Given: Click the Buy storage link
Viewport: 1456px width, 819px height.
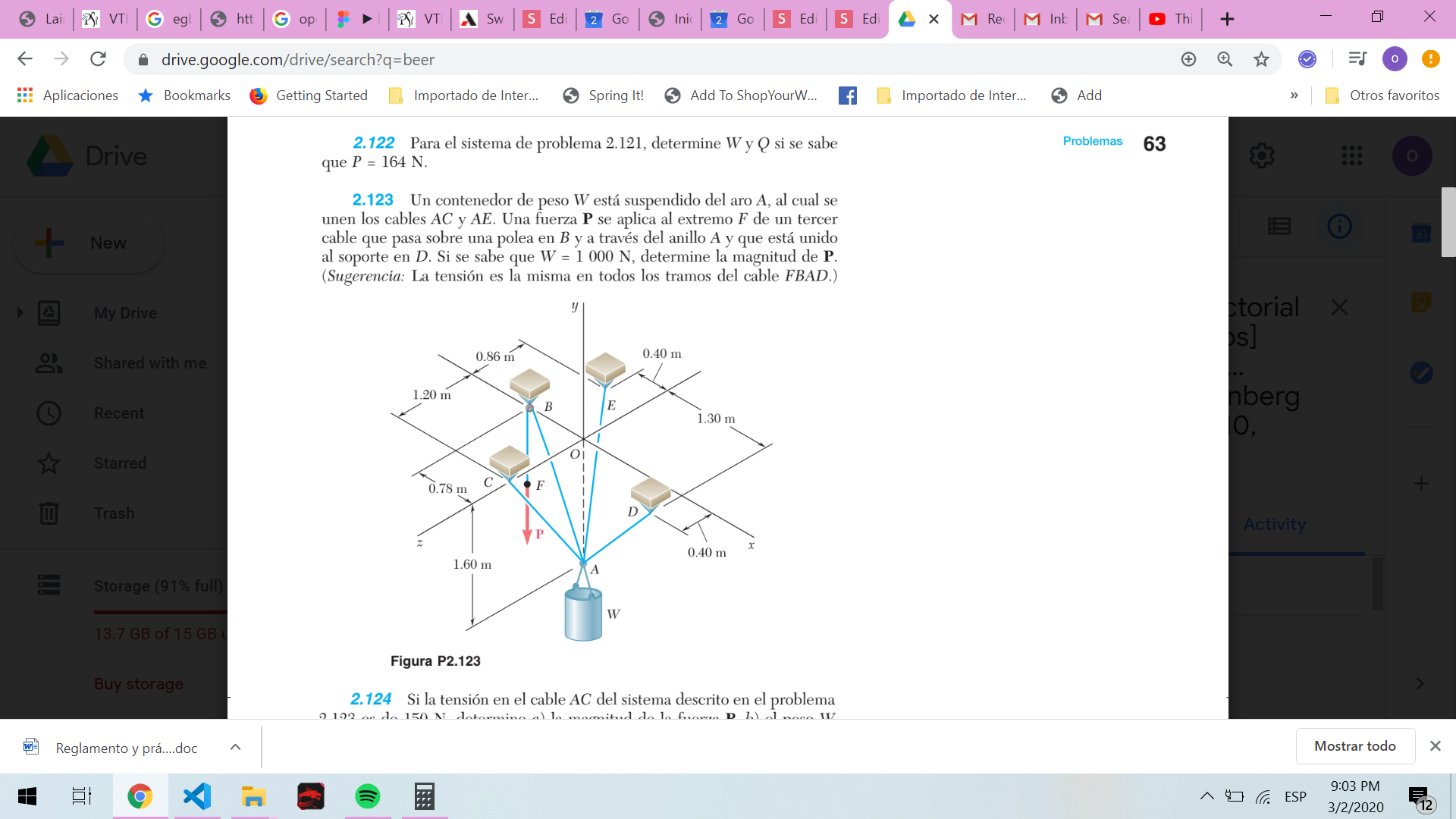Looking at the screenshot, I should [x=139, y=684].
